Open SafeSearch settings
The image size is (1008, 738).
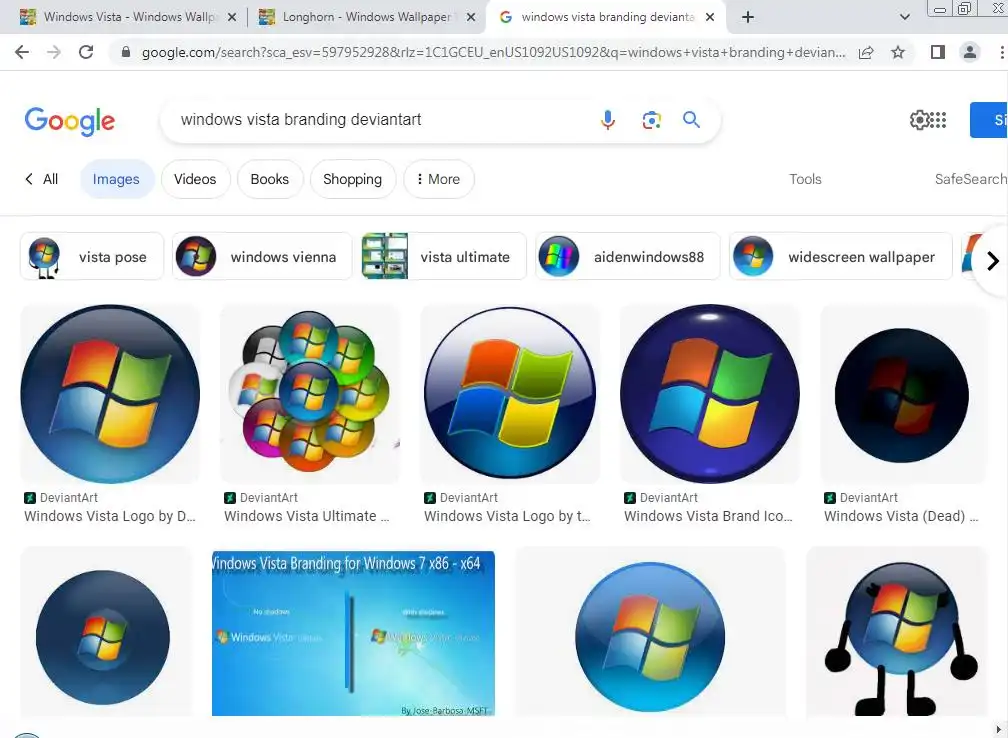click(970, 179)
